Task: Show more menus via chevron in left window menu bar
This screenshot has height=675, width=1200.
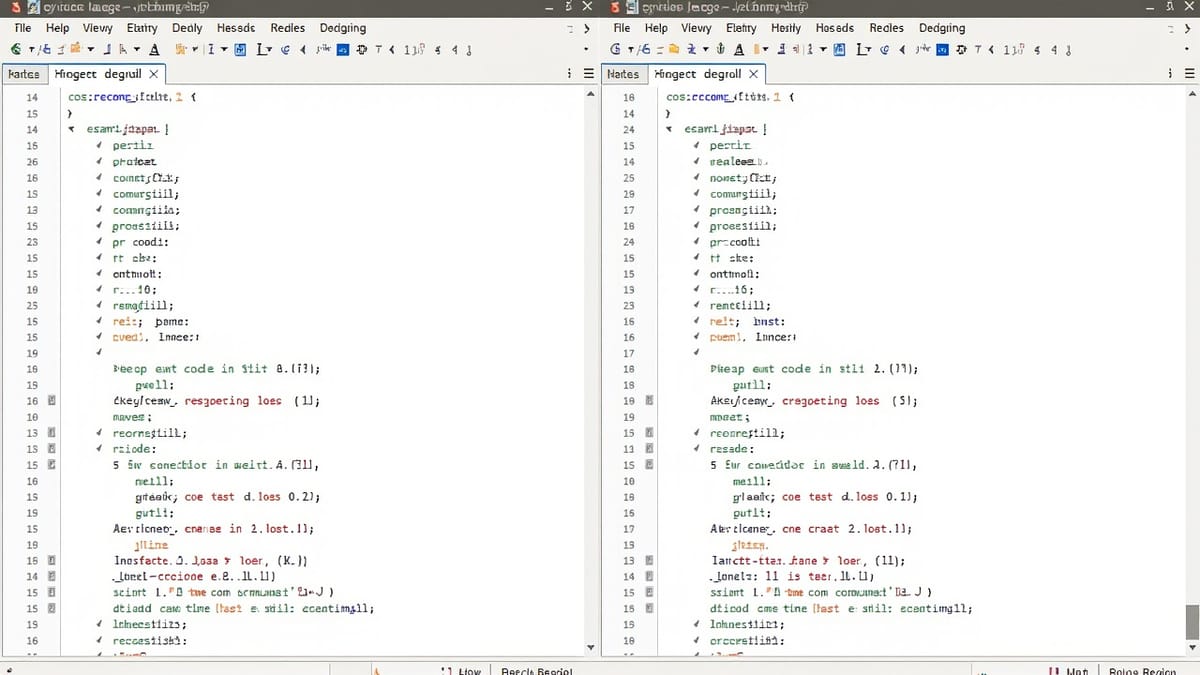Action: [587, 29]
